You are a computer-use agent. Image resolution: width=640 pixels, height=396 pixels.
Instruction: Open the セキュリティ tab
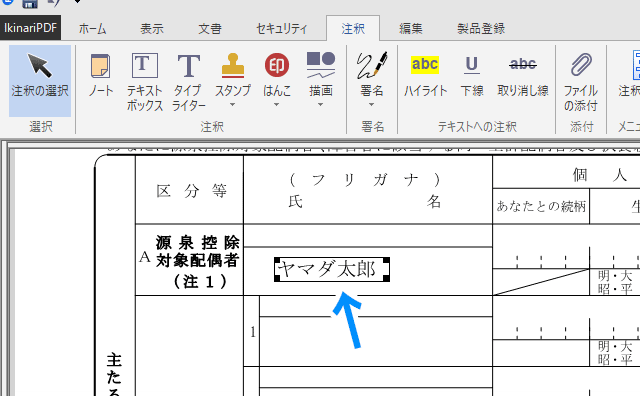(282, 29)
